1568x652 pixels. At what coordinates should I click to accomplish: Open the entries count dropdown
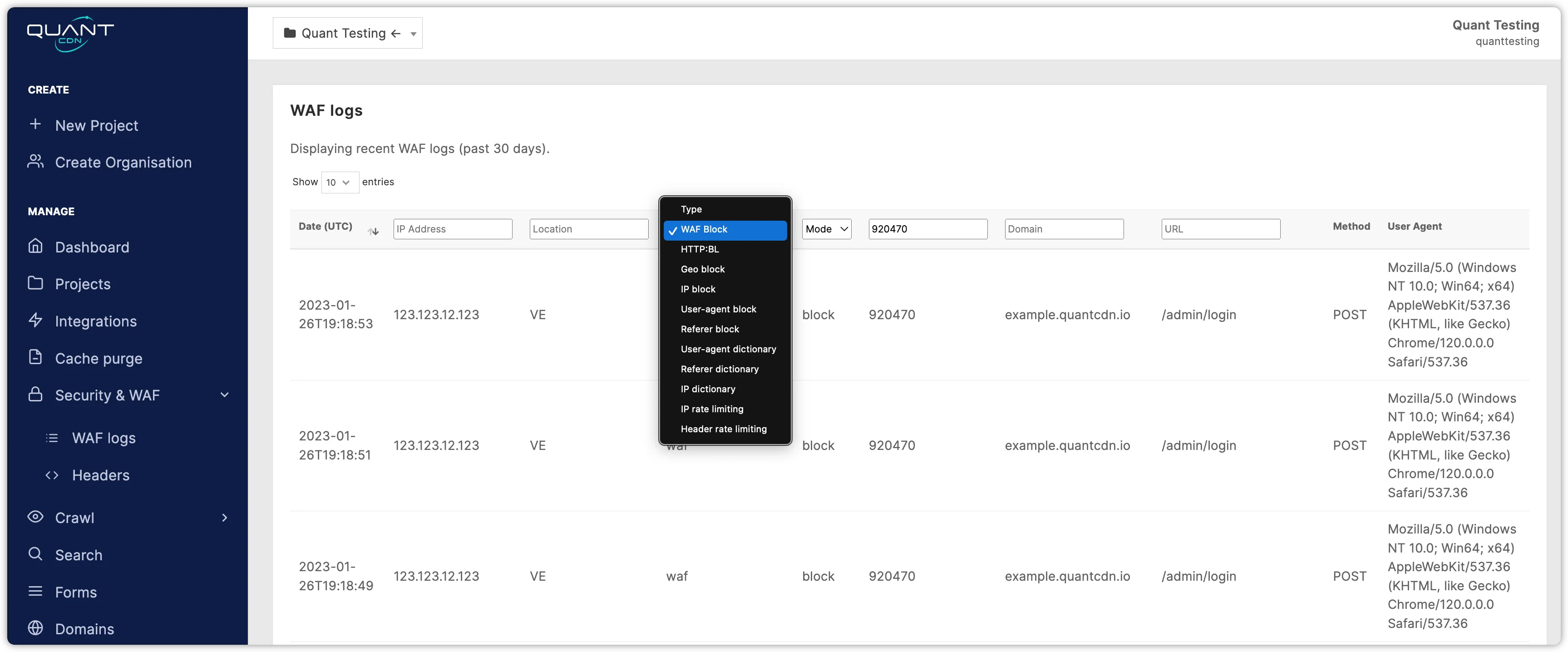click(339, 182)
